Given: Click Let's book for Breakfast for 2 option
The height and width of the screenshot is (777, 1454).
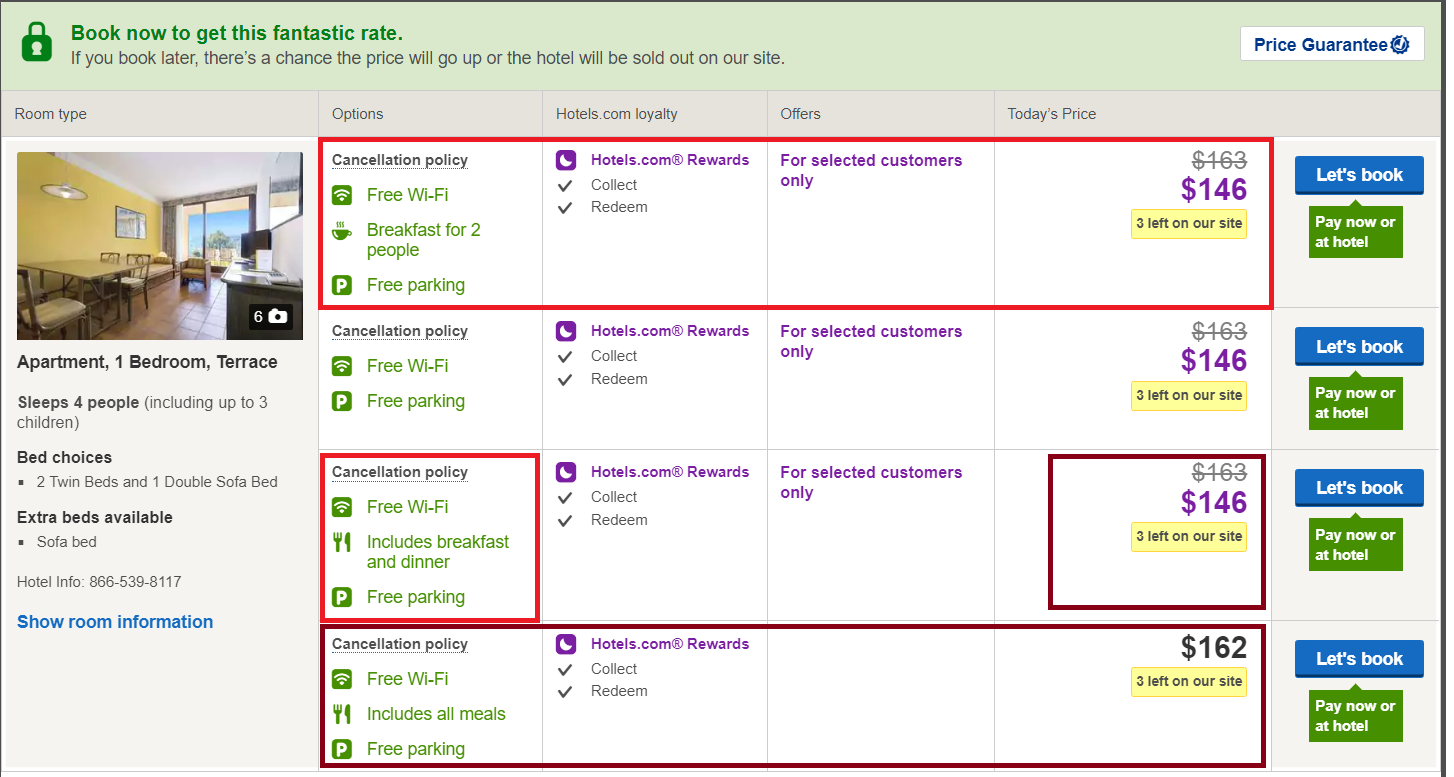Looking at the screenshot, I should [1359, 175].
